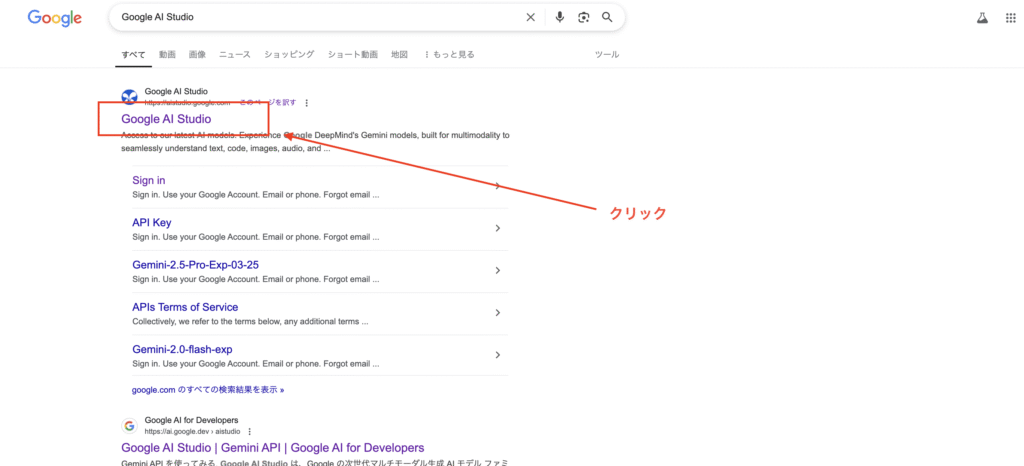Switch to the ニュース tab
The width and height of the screenshot is (1024, 466).
(234, 55)
